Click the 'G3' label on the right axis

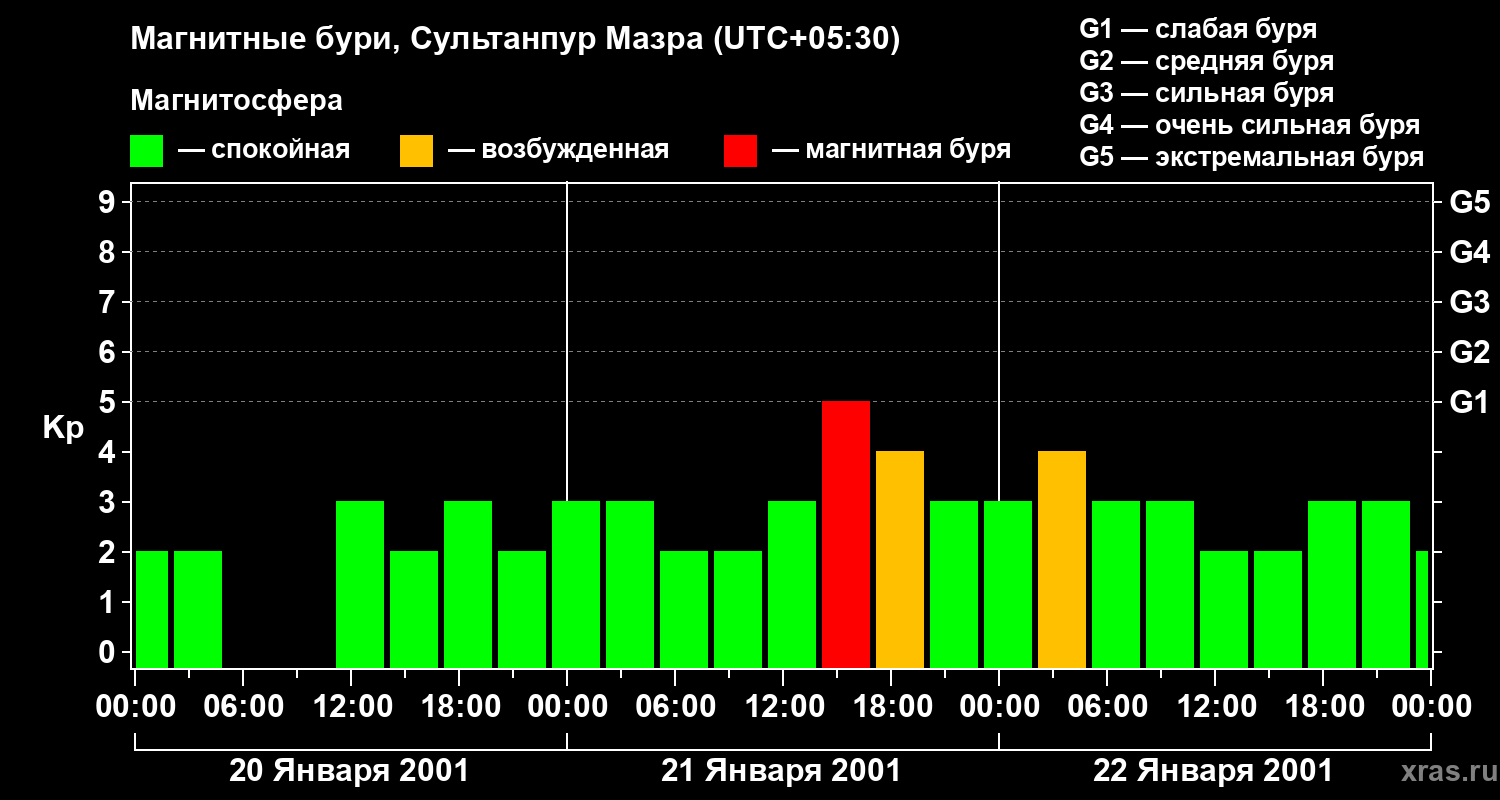click(x=1469, y=303)
